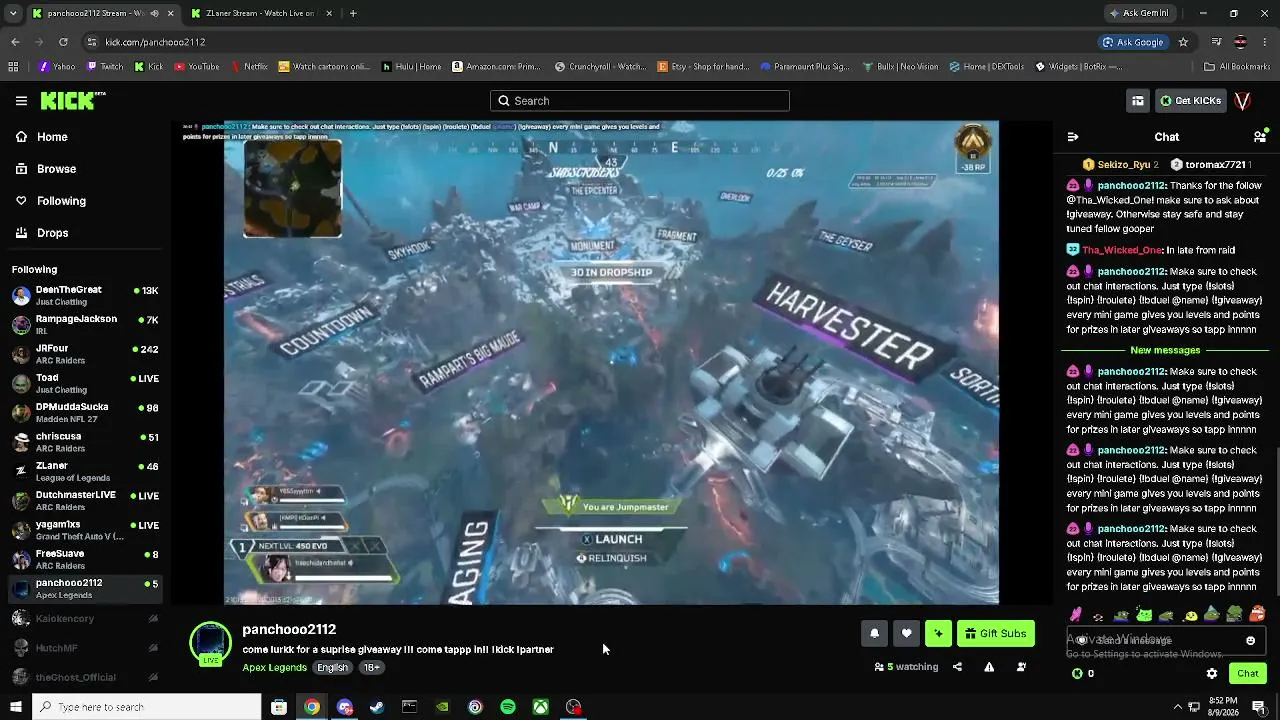This screenshot has height=720, width=1280.
Task: Open the panchooo2112 streamer avatar
Action: pos(210,643)
